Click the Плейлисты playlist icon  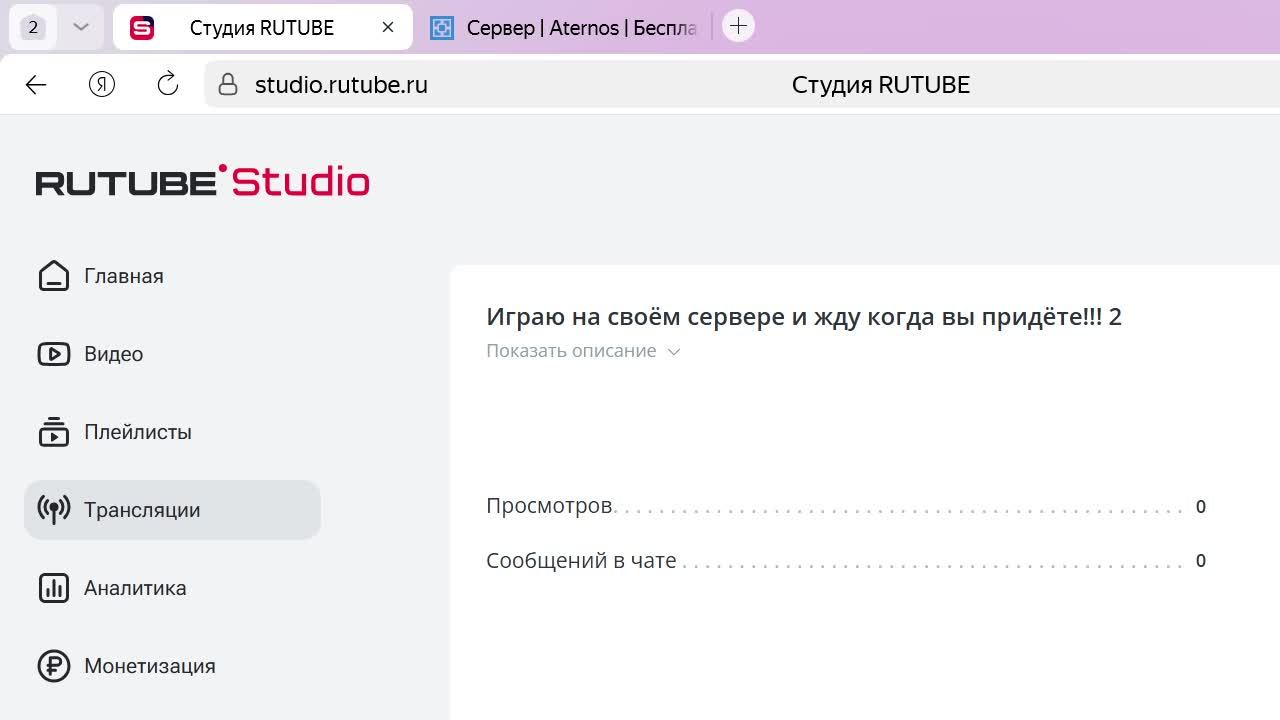(x=54, y=432)
